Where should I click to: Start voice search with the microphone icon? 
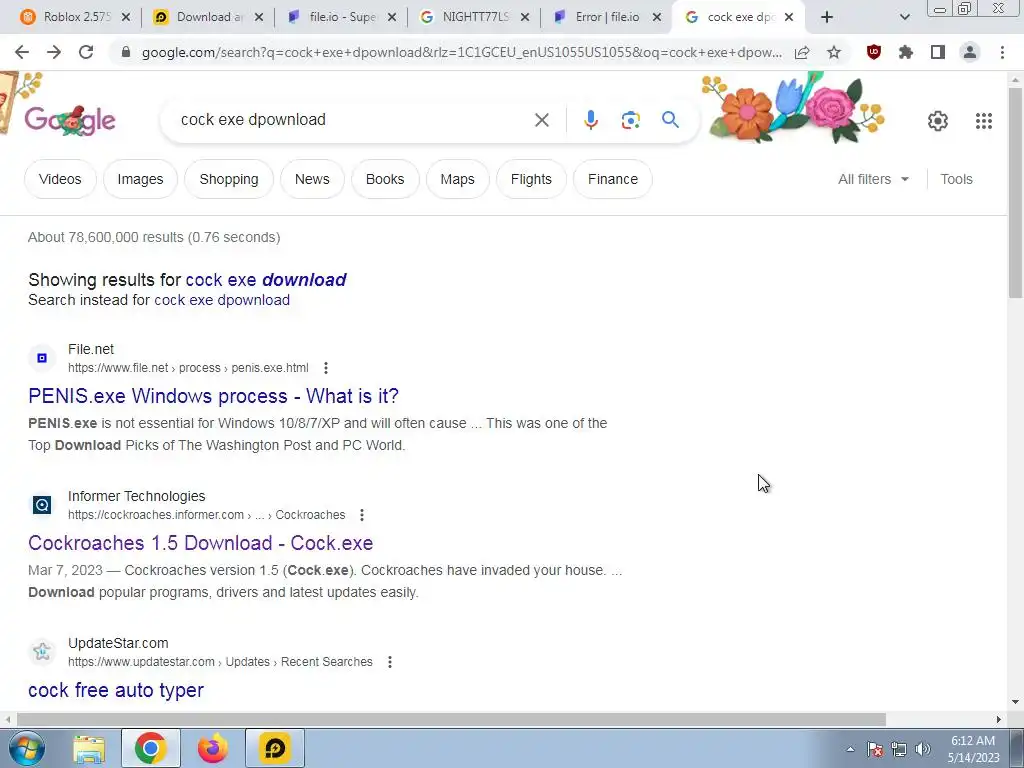pos(590,120)
